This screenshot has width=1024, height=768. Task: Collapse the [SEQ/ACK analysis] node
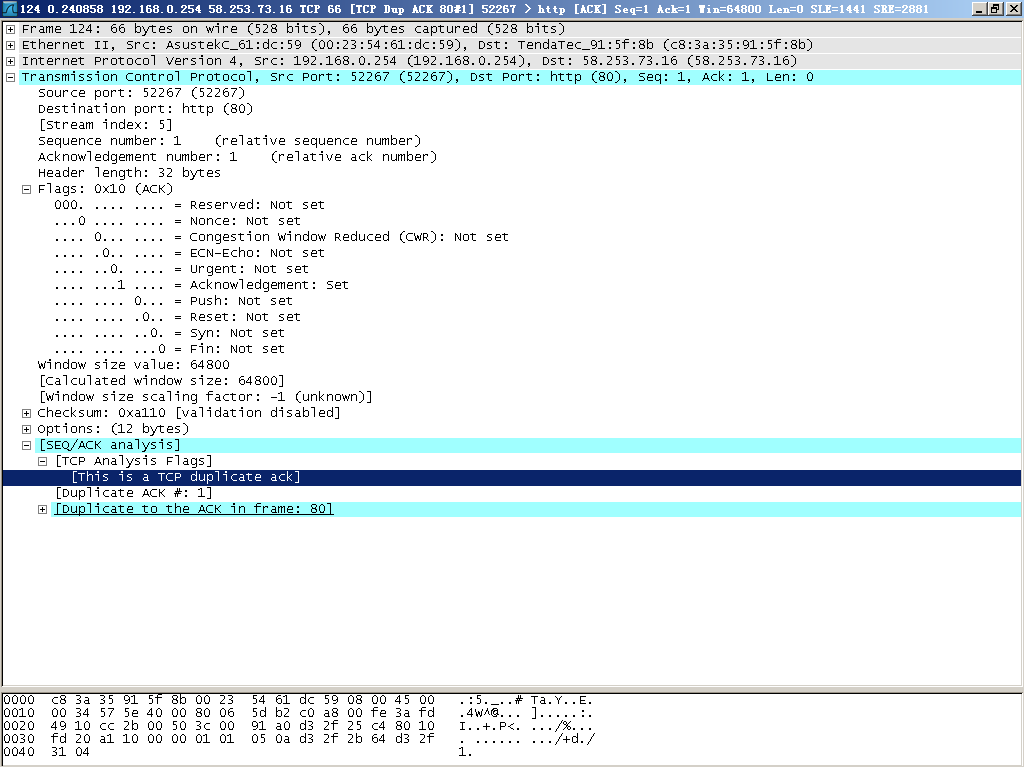pyautogui.click(x=26, y=445)
